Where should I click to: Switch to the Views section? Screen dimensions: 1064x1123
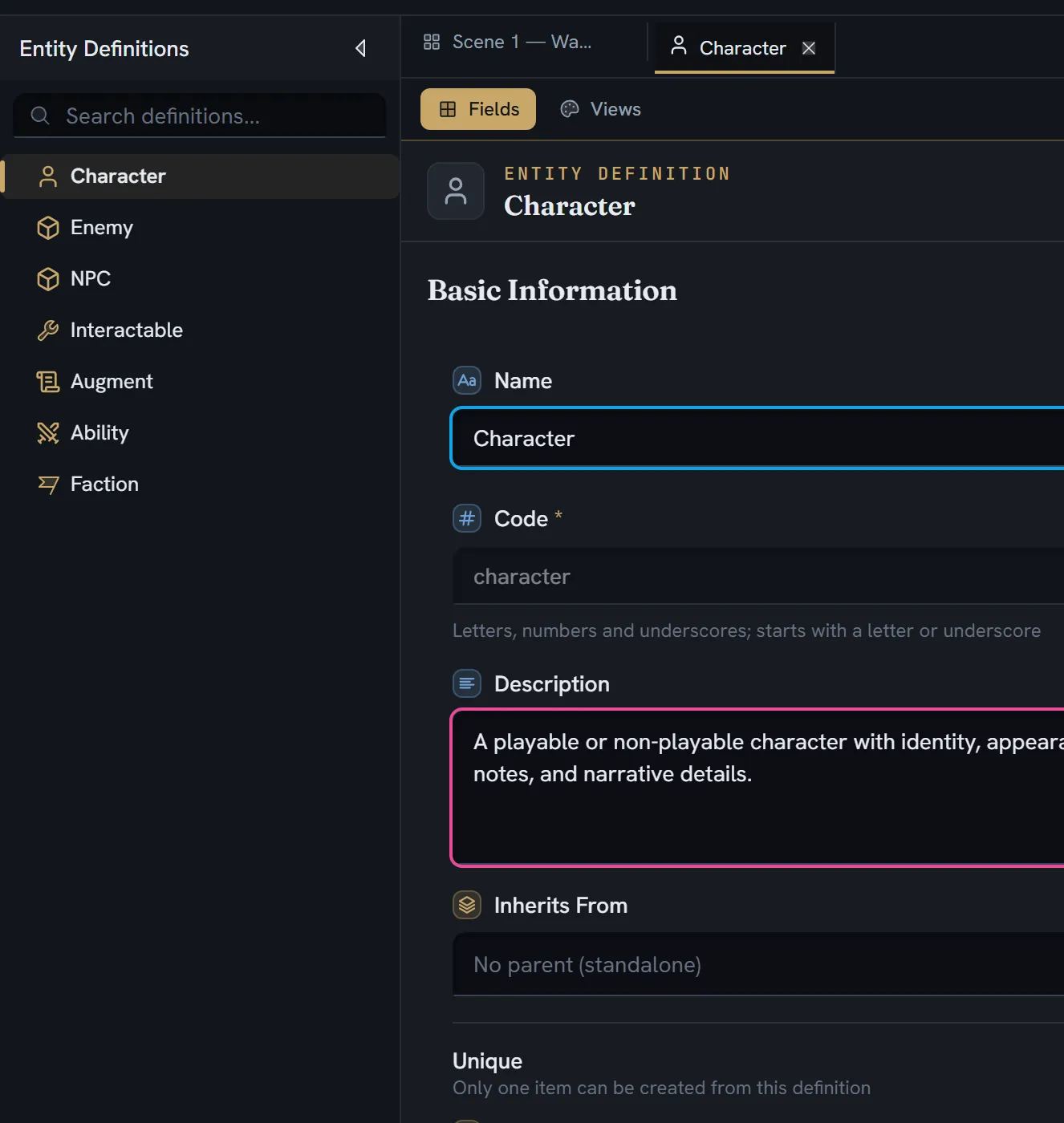[x=600, y=109]
